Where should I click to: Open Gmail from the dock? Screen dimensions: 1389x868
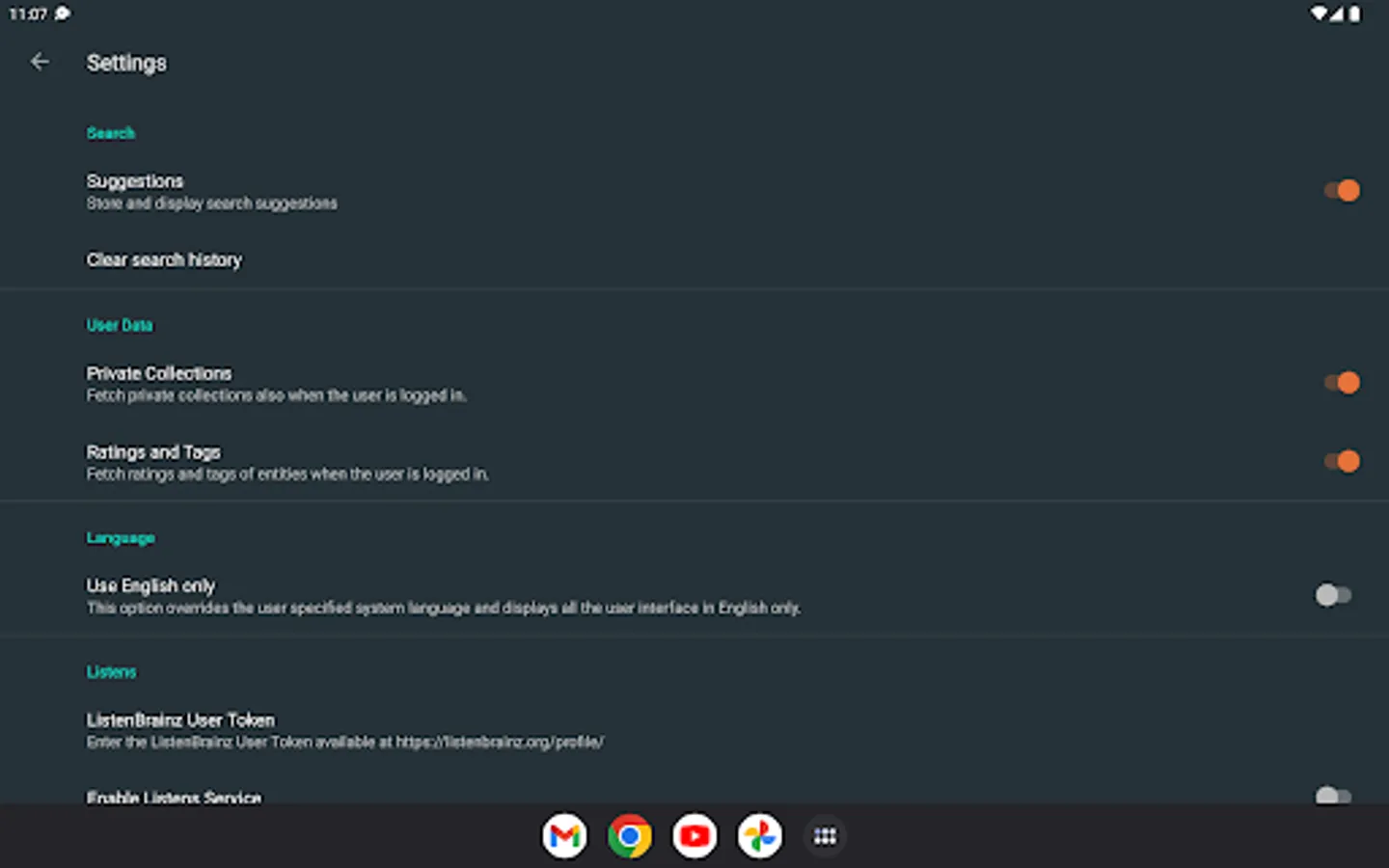pyautogui.click(x=564, y=836)
